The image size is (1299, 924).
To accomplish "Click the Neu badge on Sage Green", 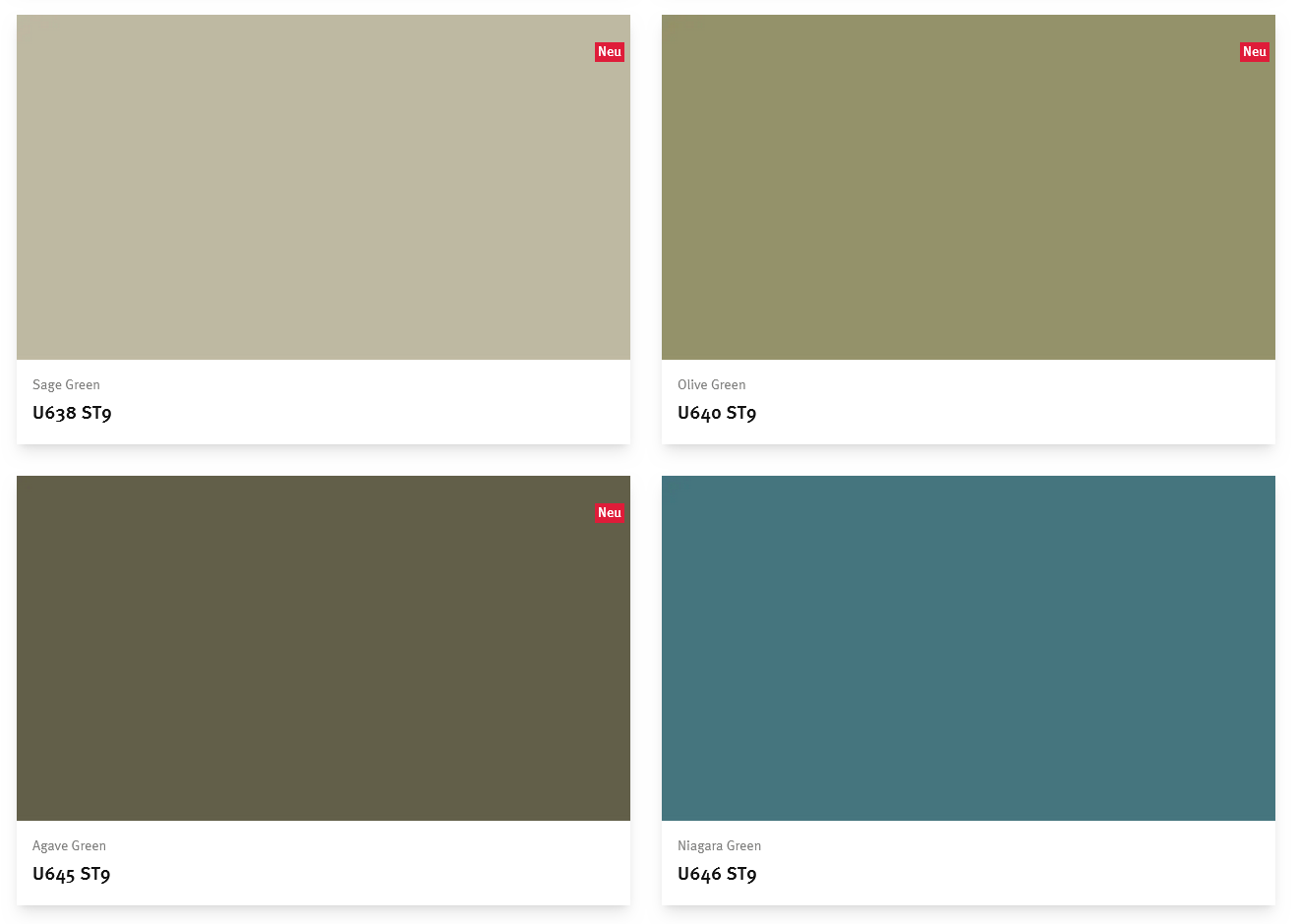I will click(x=610, y=52).
